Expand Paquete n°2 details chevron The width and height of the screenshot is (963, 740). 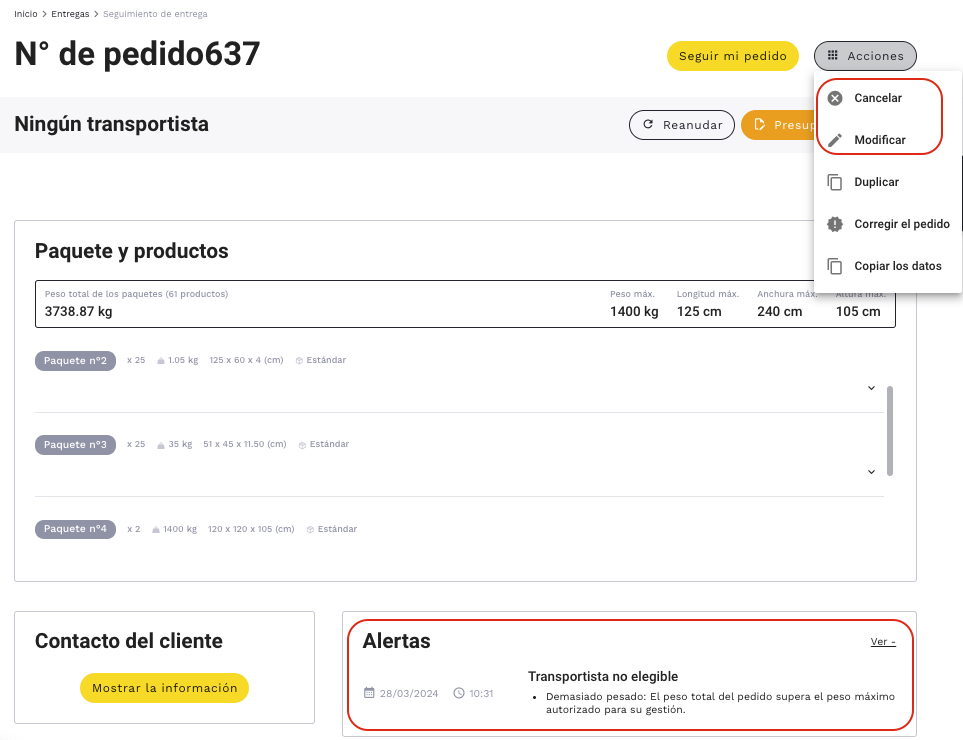click(x=871, y=388)
